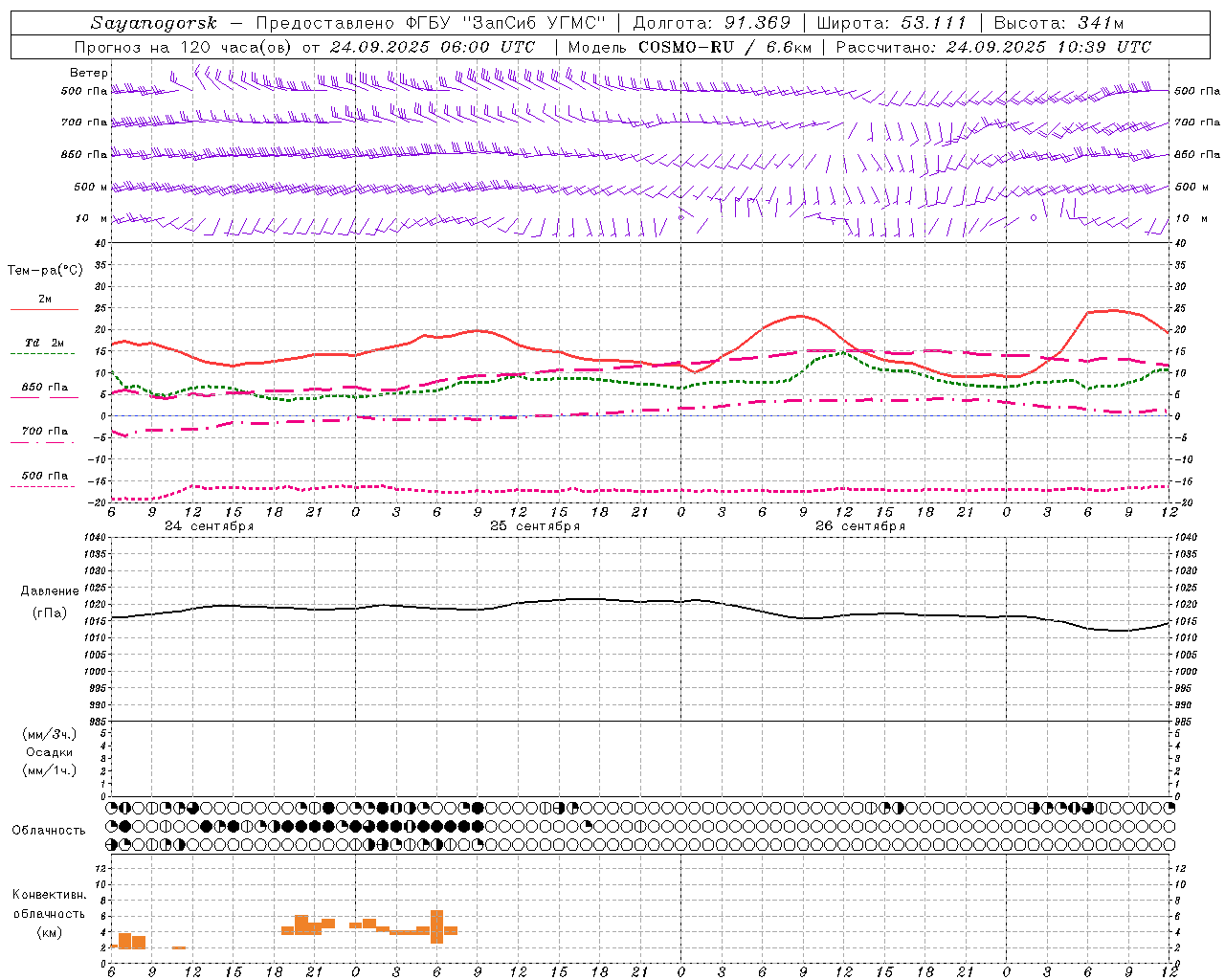This screenshot has height=980, width=1225.
Task: Click the Тем-ра(°C) axis title
Action: [x=45, y=271]
